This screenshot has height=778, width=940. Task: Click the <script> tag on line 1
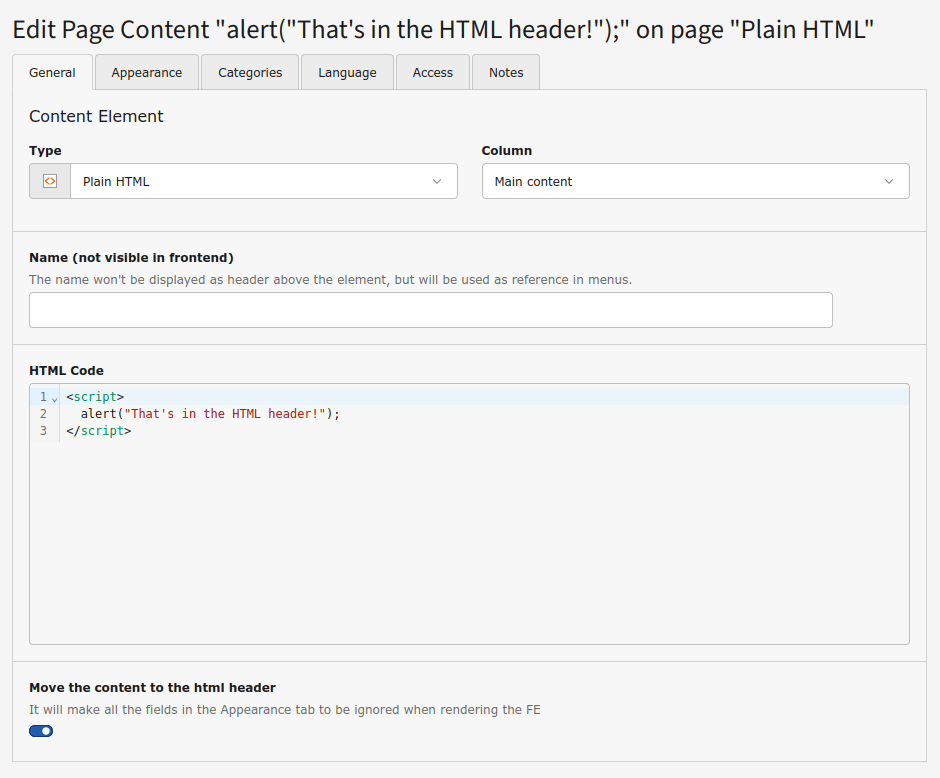click(x=93, y=396)
